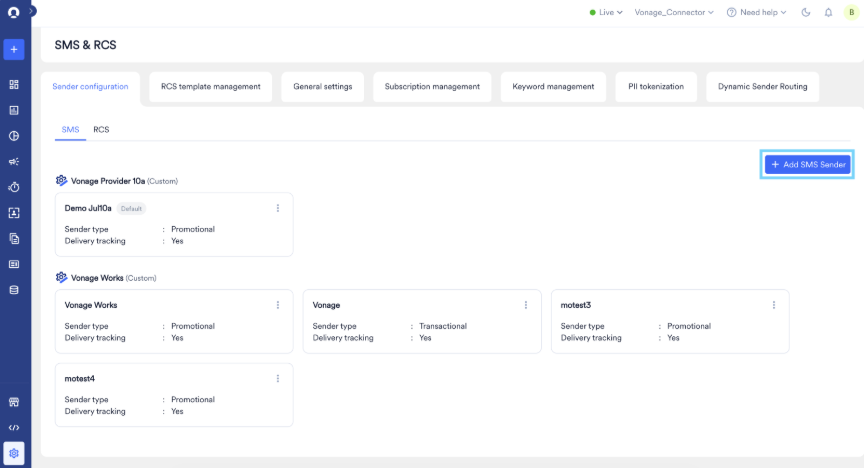Open the documents content icon in sidebar
The width and height of the screenshot is (864, 468).
[x=14, y=239]
